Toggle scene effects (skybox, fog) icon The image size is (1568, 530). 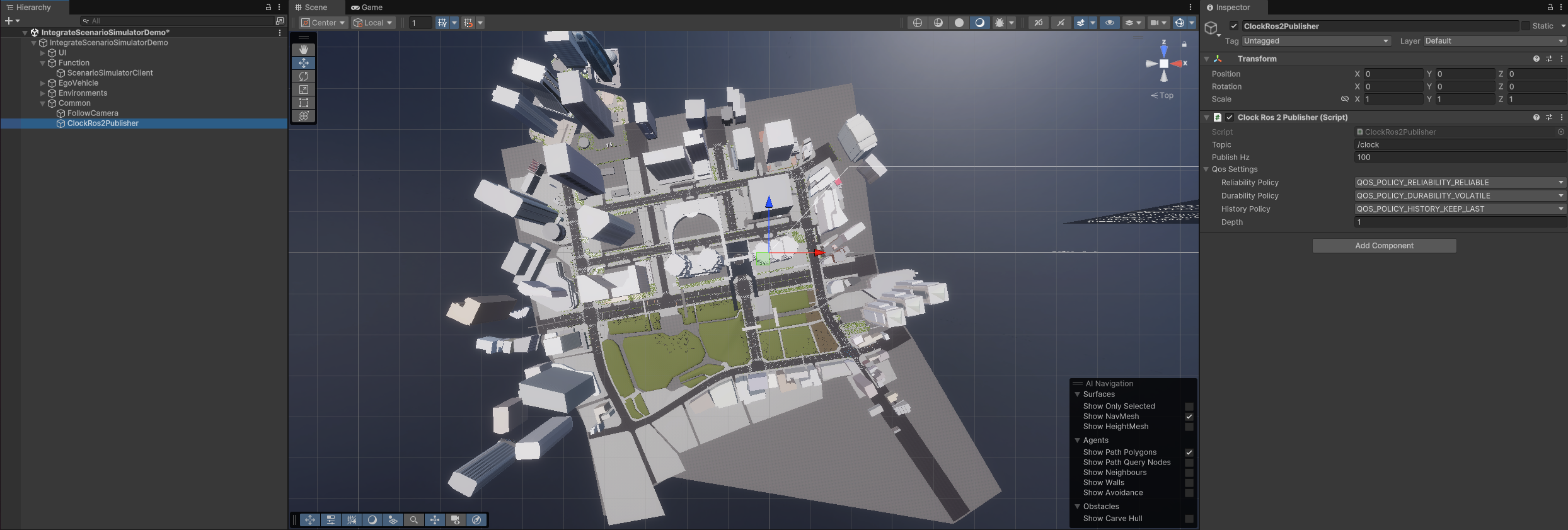pos(1081,23)
